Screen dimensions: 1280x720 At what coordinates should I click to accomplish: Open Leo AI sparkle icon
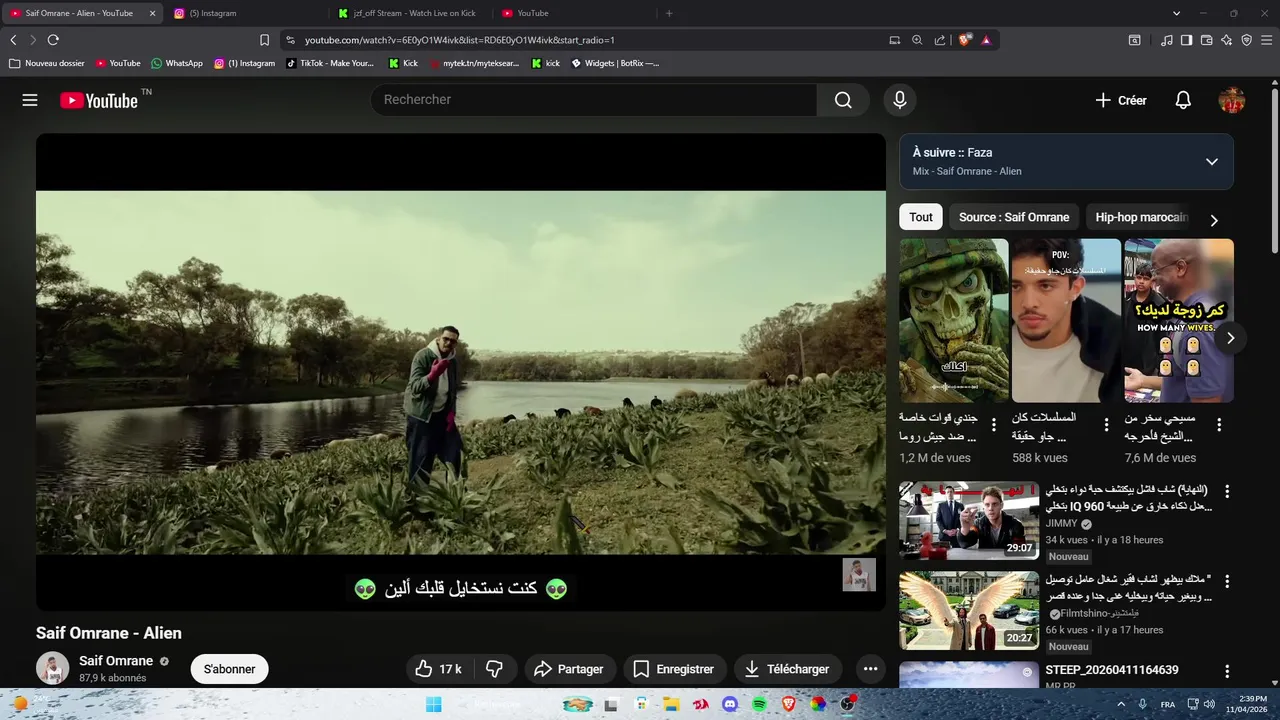coord(1226,40)
